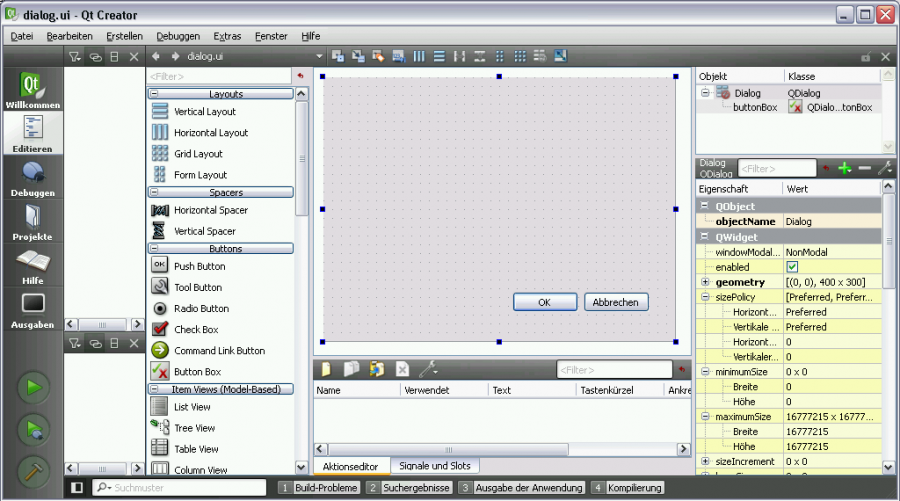The width and height of the screenshot is (900, 501).
Task: Apply grid layout from the toolbar
Action: point(520,56)
